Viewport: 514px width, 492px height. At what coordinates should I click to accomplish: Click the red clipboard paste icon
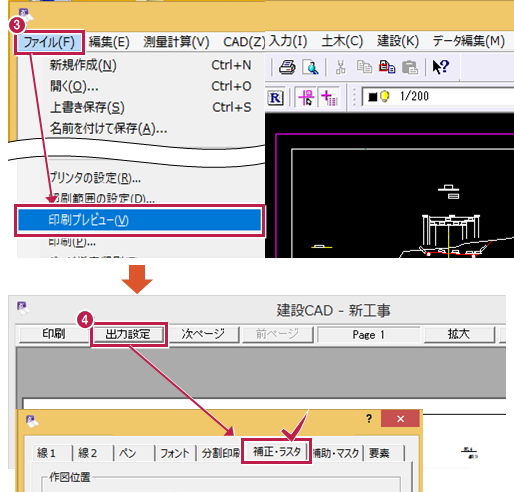coord(387,67)
